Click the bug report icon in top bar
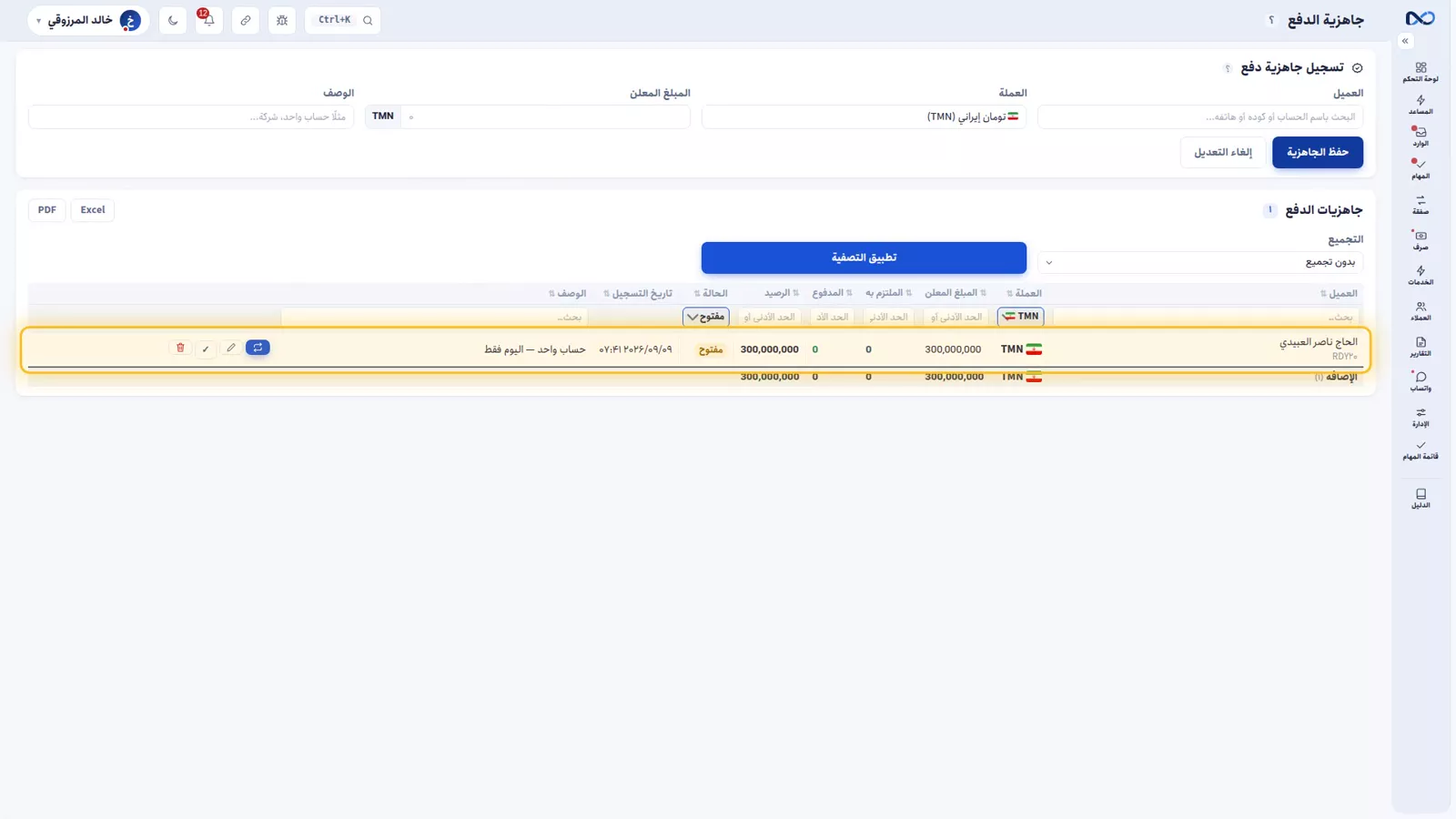Image resolution: width=1456 pixels, height=819 pixels. click(282, 20)
